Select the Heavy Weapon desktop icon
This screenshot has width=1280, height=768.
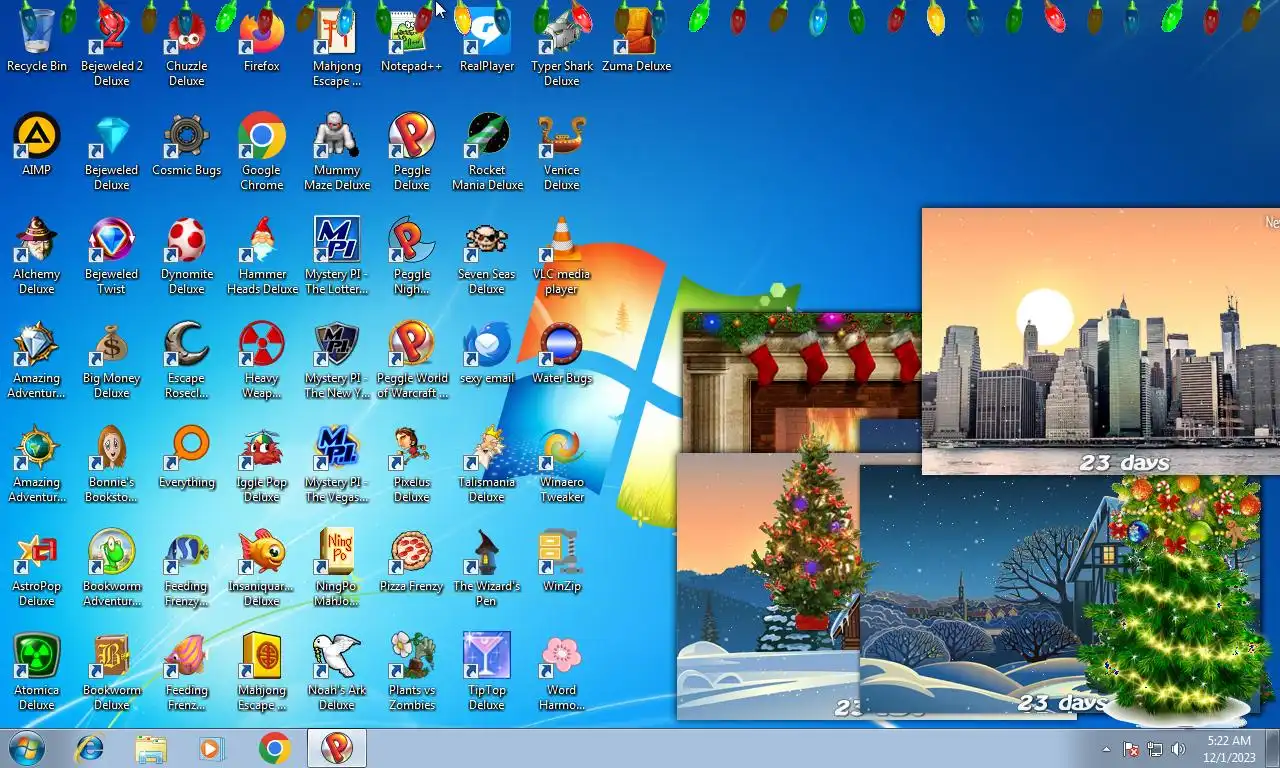[x=262, y=359]
